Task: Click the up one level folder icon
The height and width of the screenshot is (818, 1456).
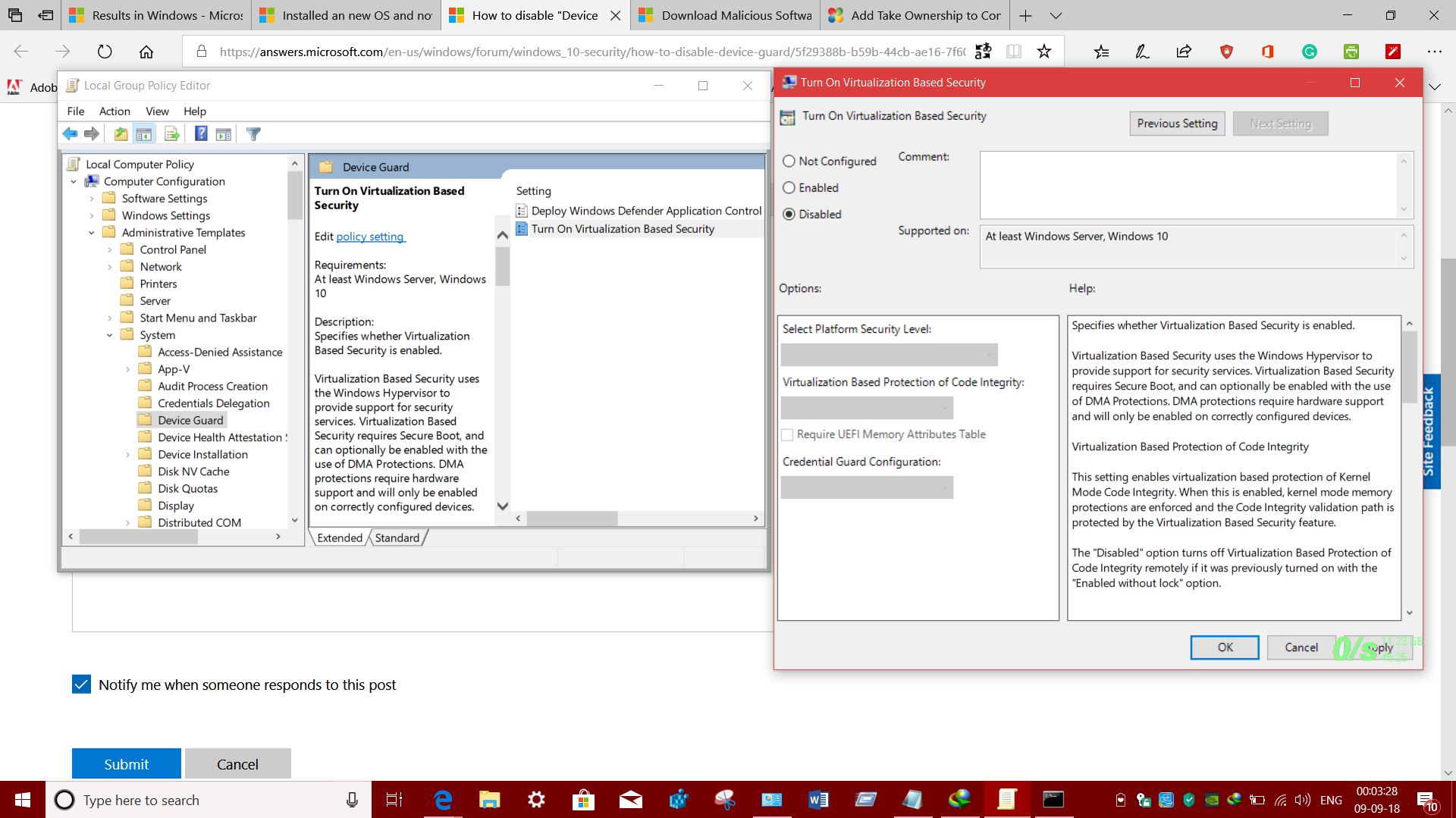Action: point(121,133)
